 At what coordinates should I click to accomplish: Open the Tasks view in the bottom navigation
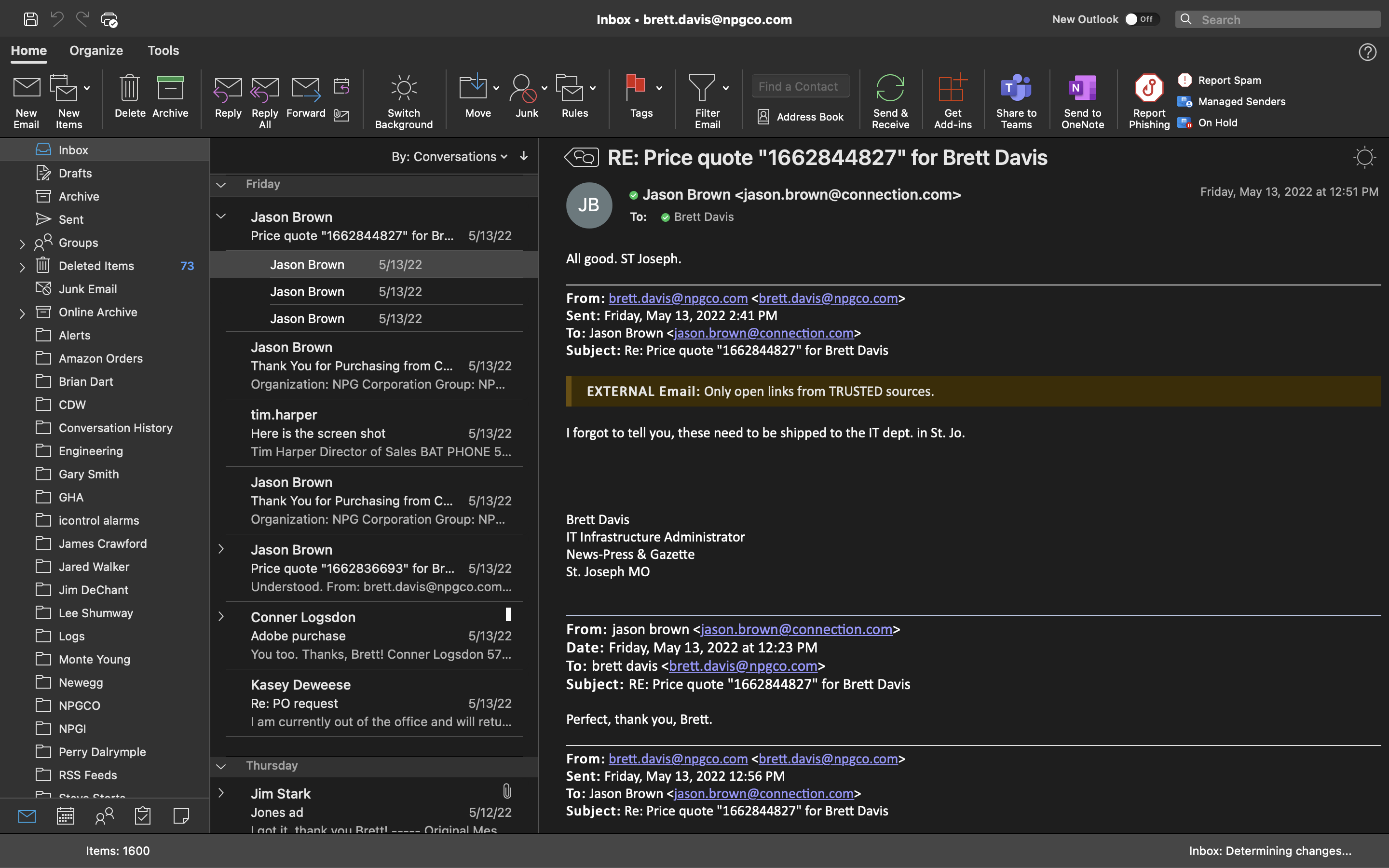[x=142, y=816]
